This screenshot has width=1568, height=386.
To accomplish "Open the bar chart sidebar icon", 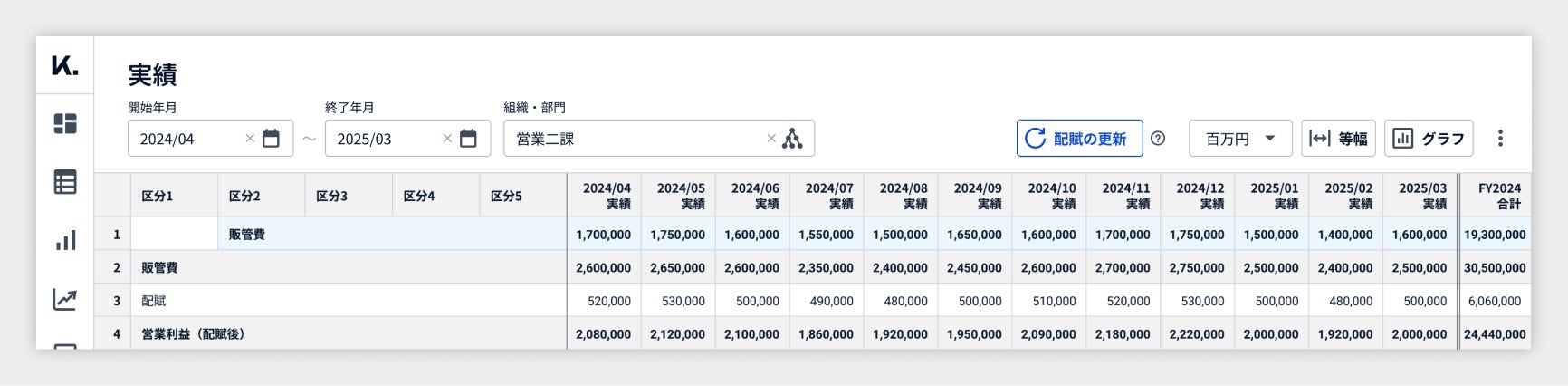I will click(65, 241).
